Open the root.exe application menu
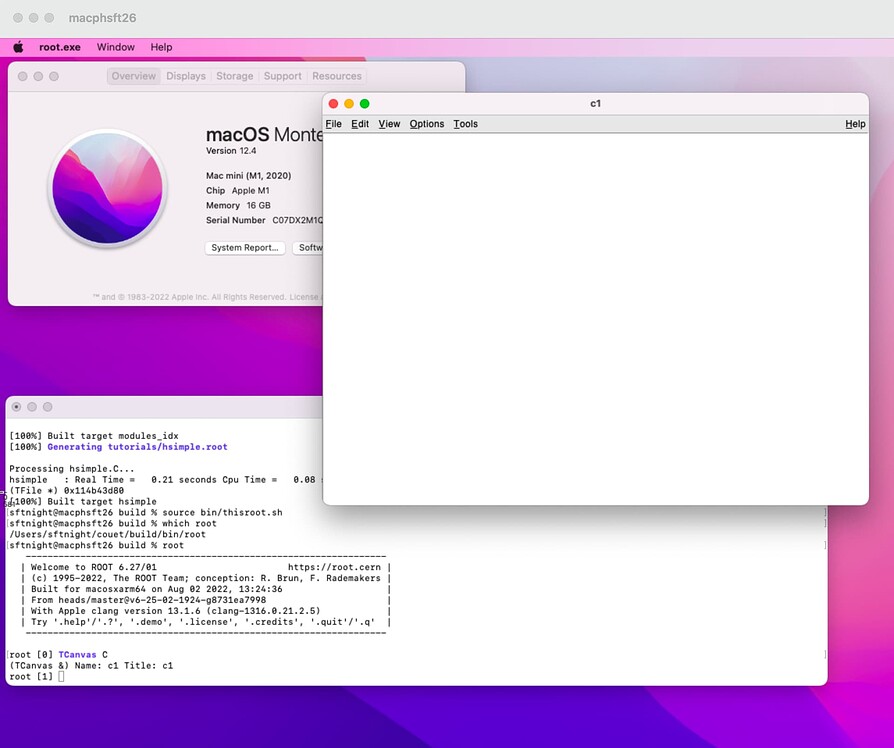This screenshot has width=894, height=748. pyautogui.click(x=60, y=47)
